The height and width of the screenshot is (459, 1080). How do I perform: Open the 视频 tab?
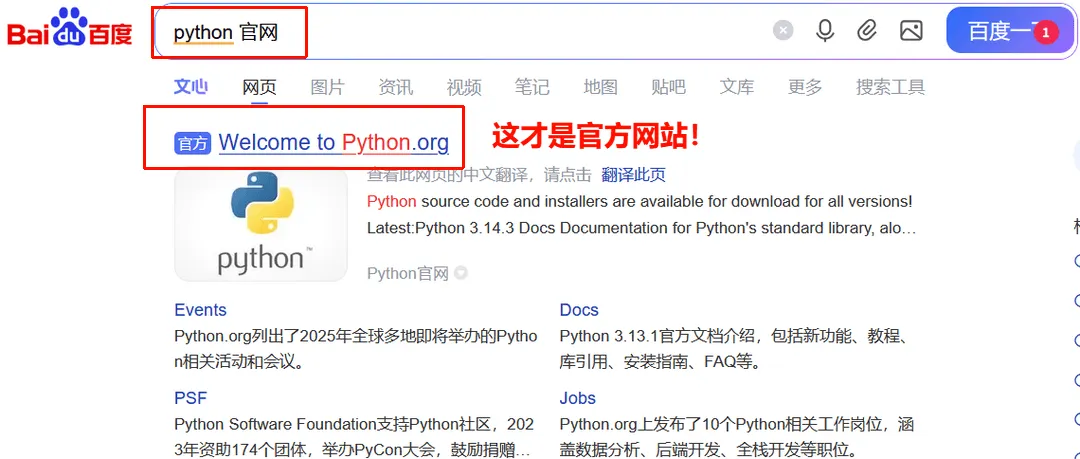coord(464,88)
